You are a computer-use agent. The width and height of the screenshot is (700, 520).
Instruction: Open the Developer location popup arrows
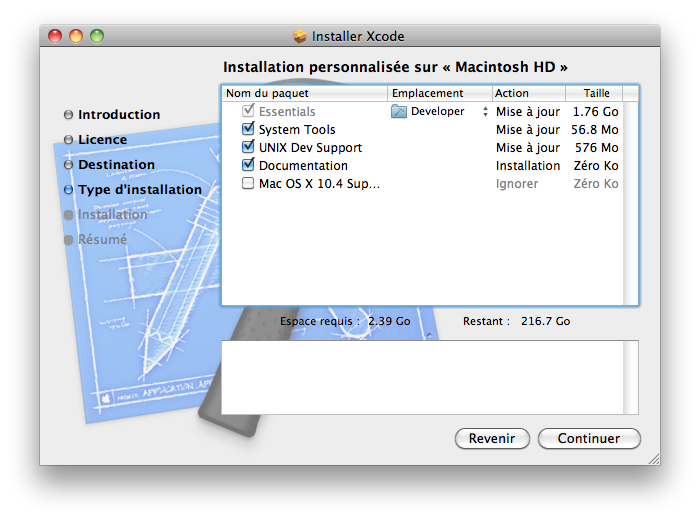[x=485, y=112]
